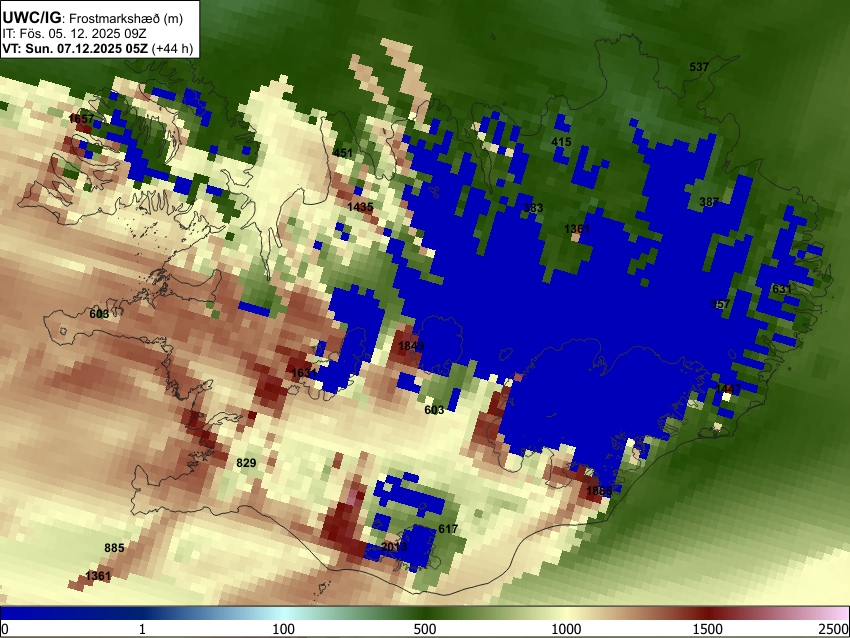Click the 1361 label just below 383
The image size is (850, 638).
[576, 229]
